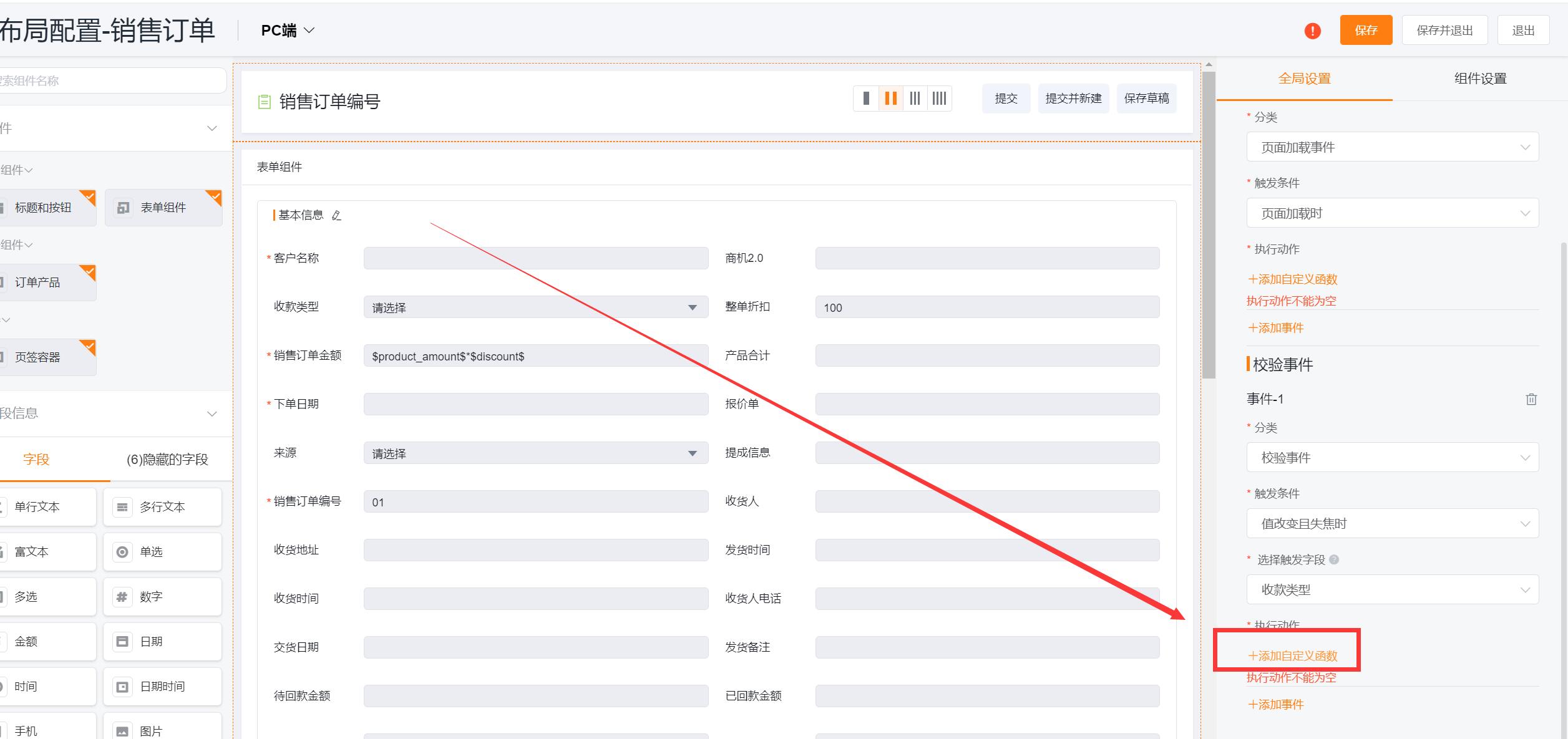Select the 标题和按钮 component tile
Image resolution: width=1568 pixels, height=739 pixels.
pos(47,208)
